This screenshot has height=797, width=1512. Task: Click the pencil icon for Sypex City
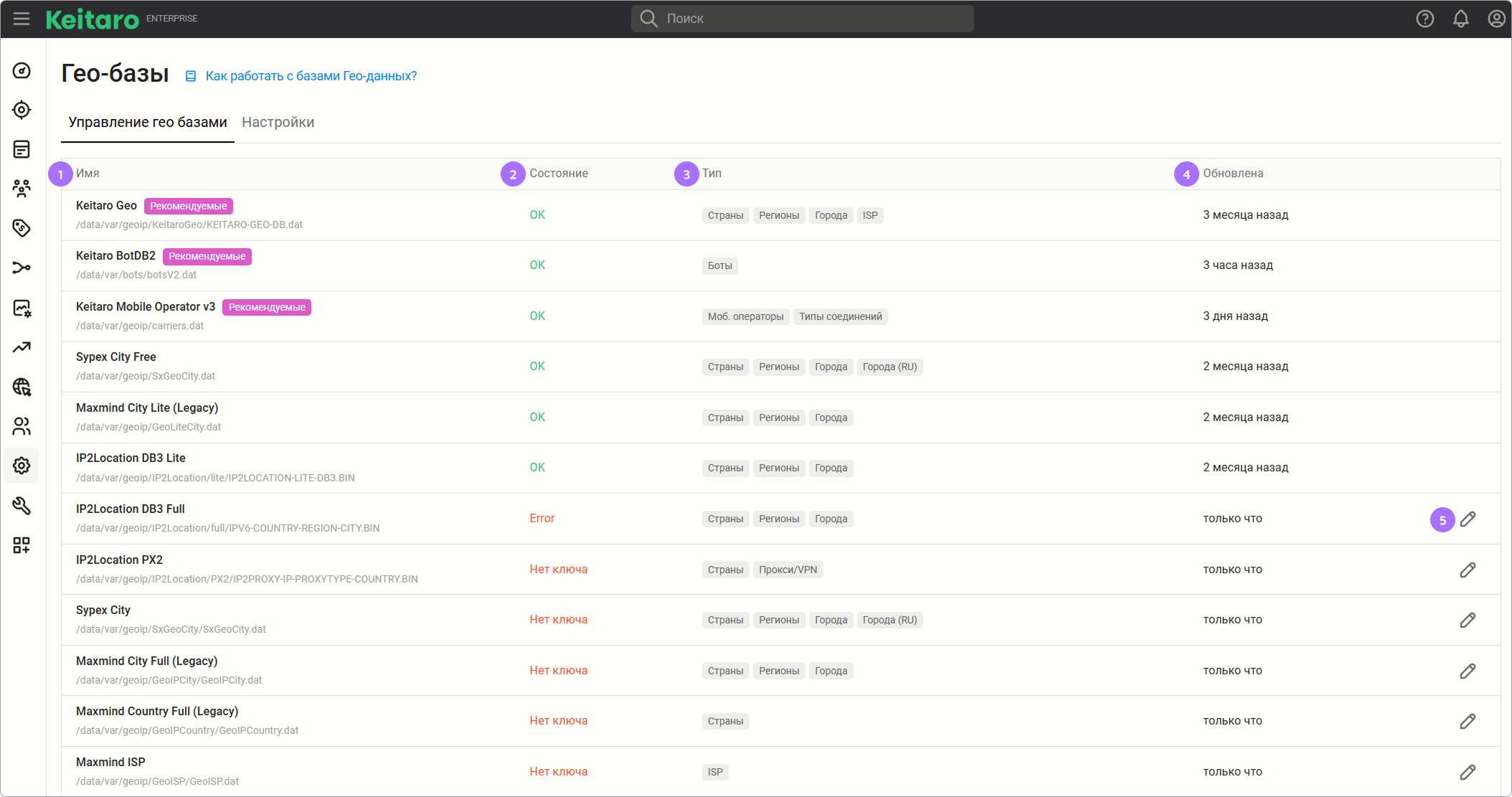[1468, 620]
